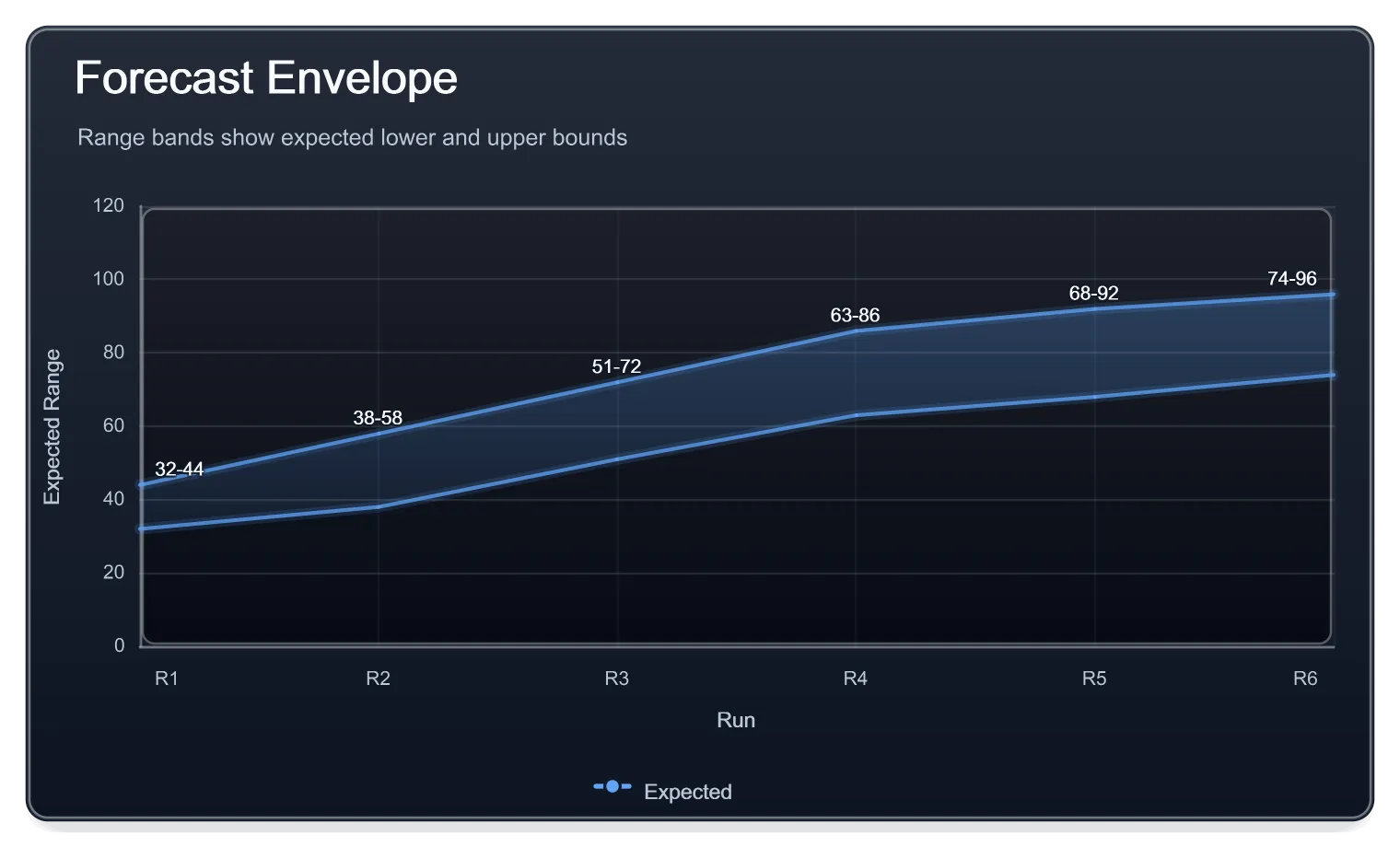Image resolution: width=1400 pixels, height=847 pixels.
Task: Toggle the Expected series in the legend
Action: pos(662,791)
